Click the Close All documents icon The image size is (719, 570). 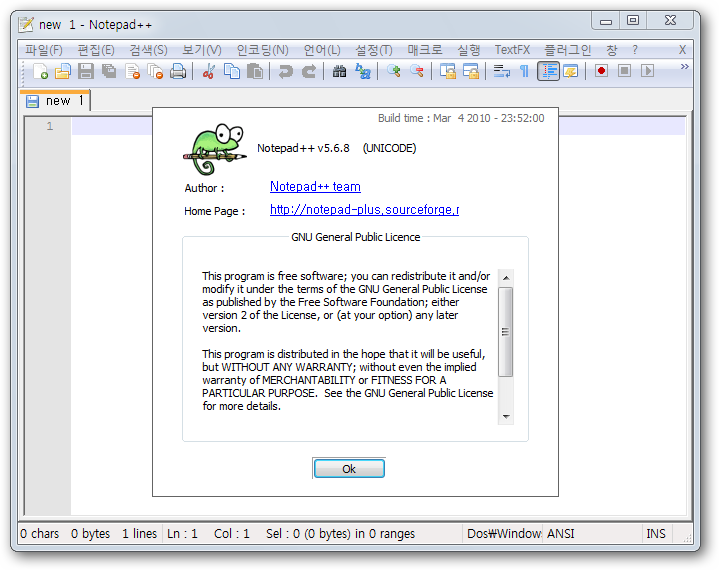click(155, 72)
